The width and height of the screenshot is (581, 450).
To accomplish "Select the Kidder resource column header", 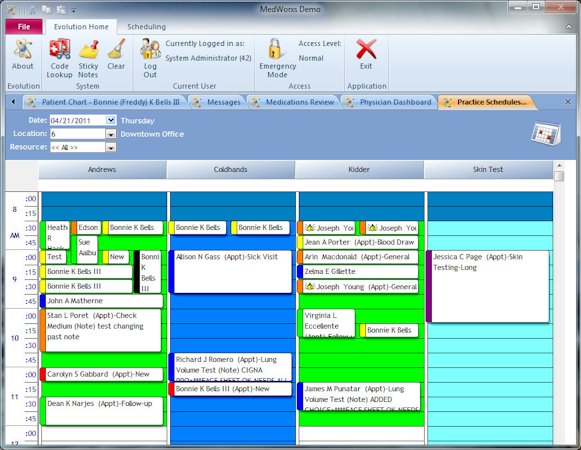I will coord(359,169).
